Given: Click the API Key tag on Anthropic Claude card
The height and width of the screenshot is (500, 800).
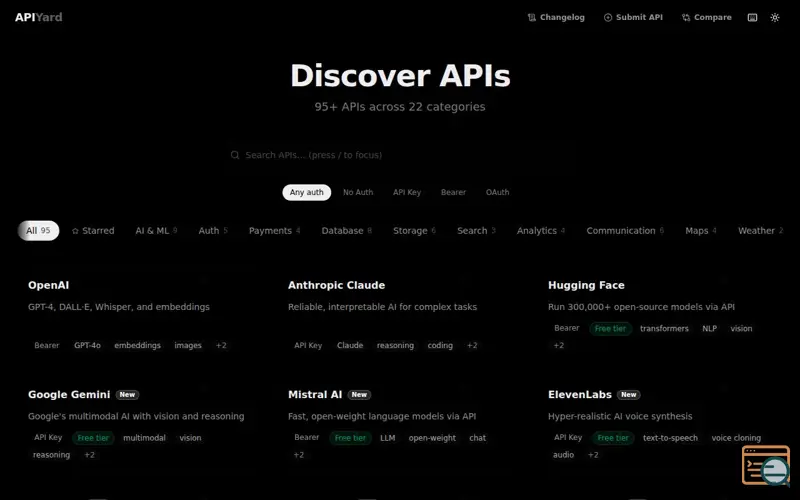Looking at the screenshot, I should coord(308,345).
